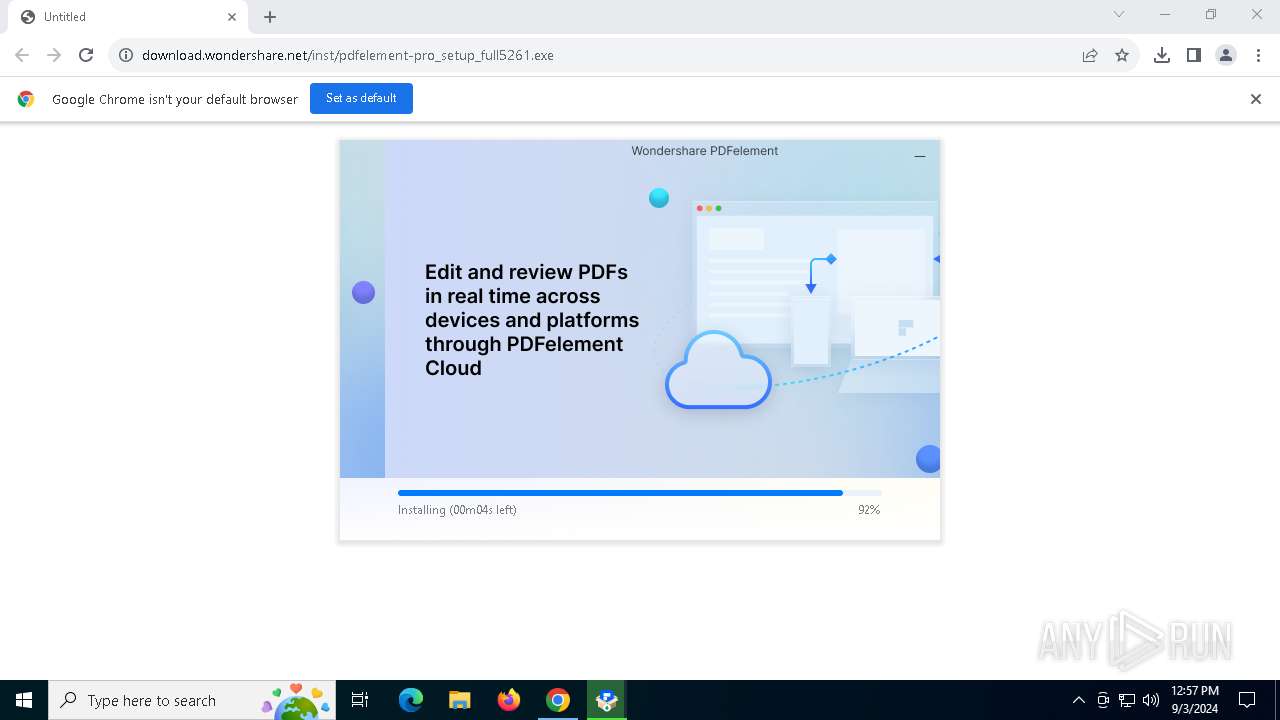The image size is (1280, 720).
Task: Open Task View on taskbar
Action: [x=361, y=700]
